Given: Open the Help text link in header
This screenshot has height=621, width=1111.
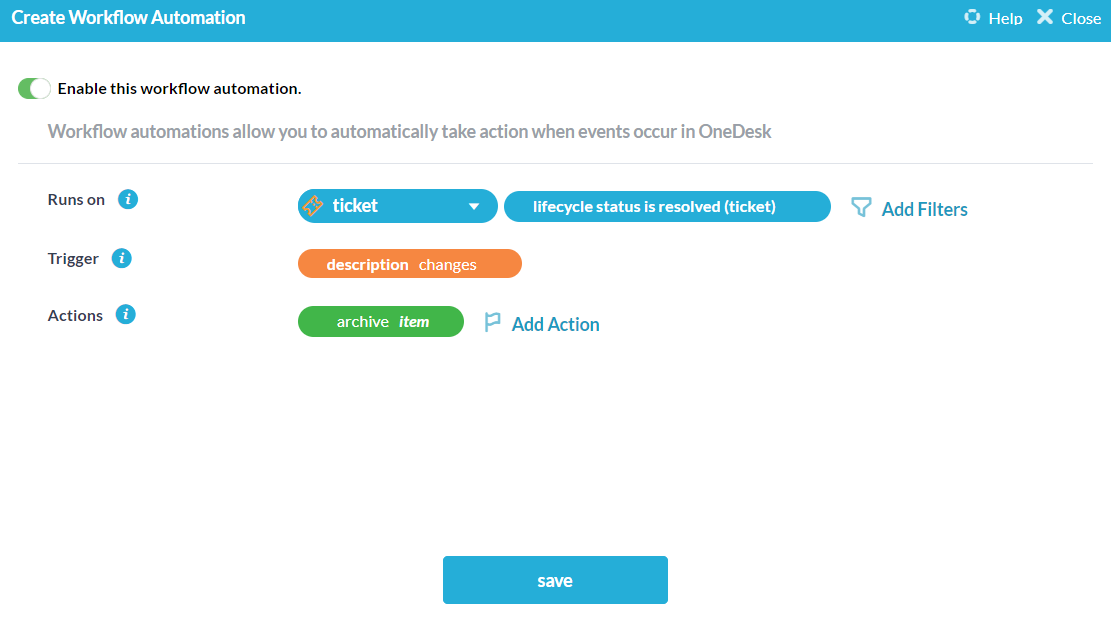Looking at the screenshot, I should coord(1005,18).
